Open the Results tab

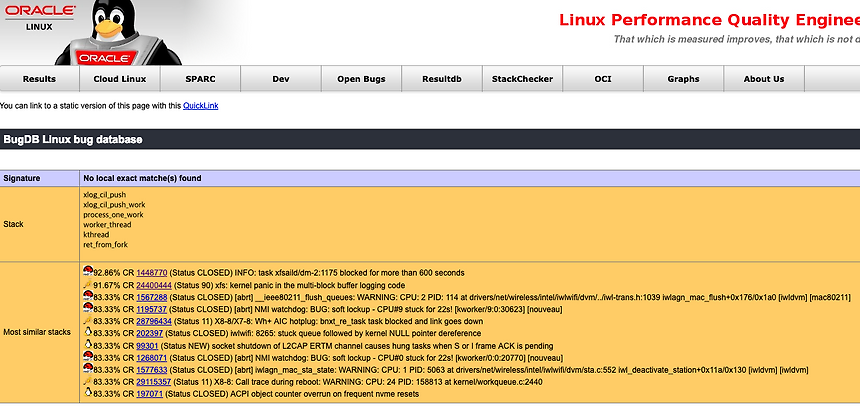[39, 78]
